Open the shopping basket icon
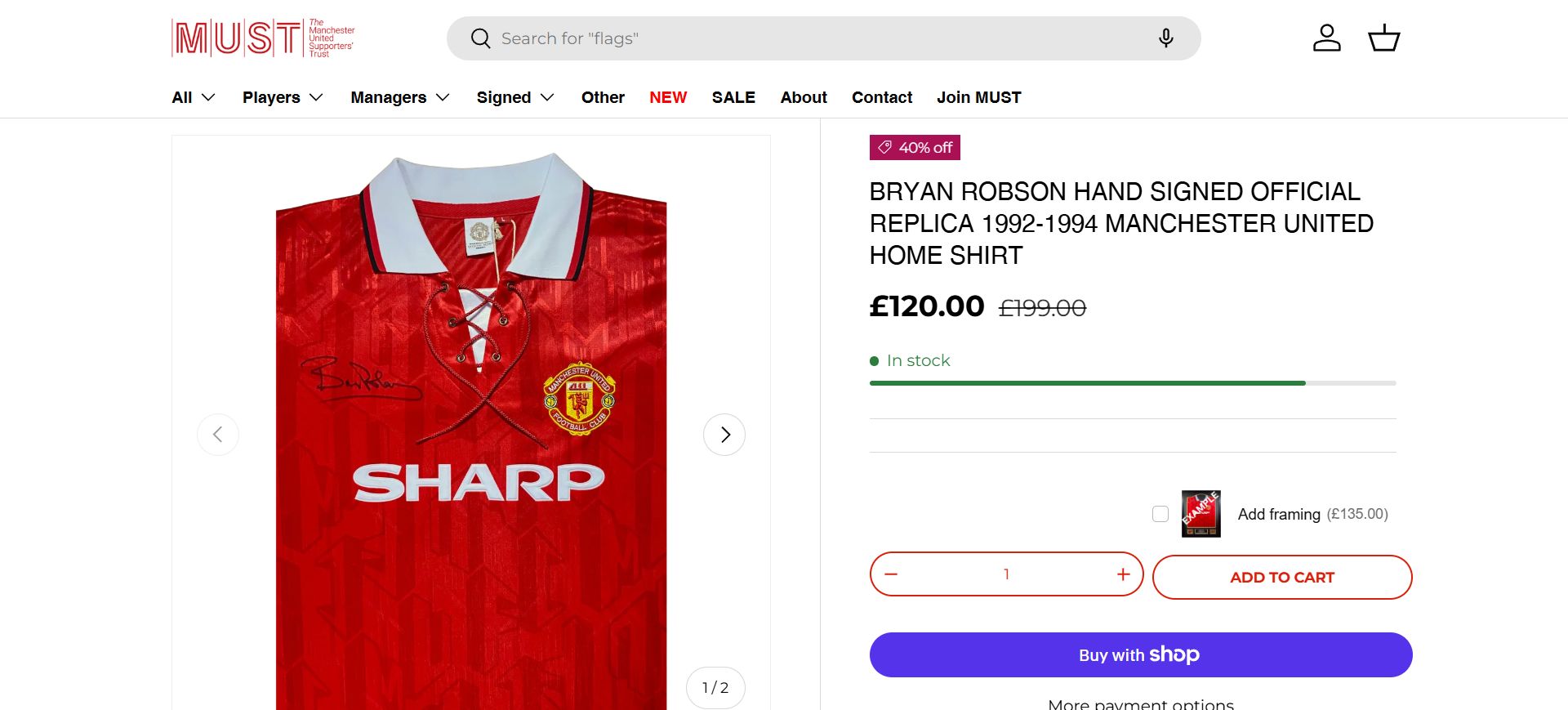1568x710 pixels. pos(1383,38)
